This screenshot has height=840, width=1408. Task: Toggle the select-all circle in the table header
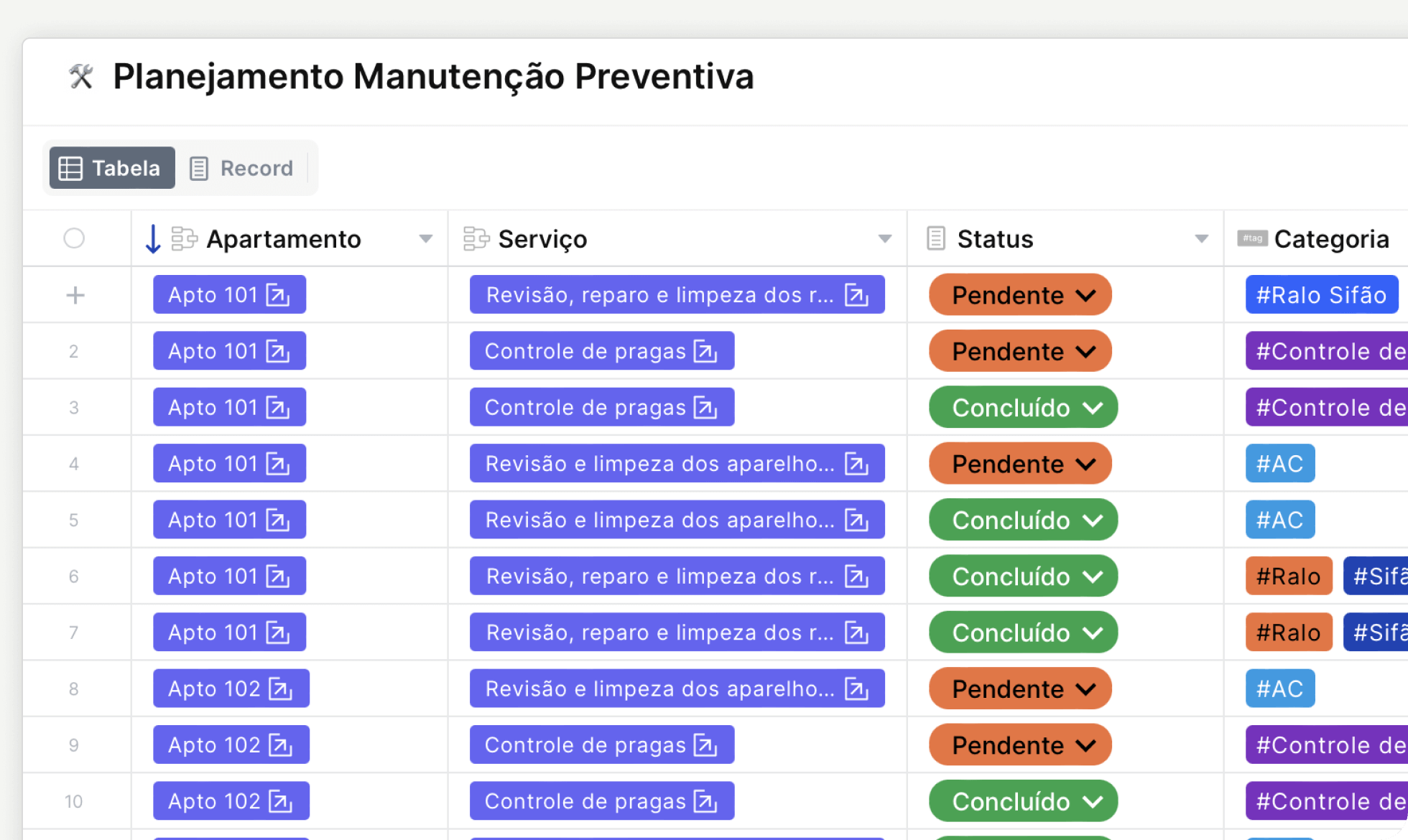point(74,238)
